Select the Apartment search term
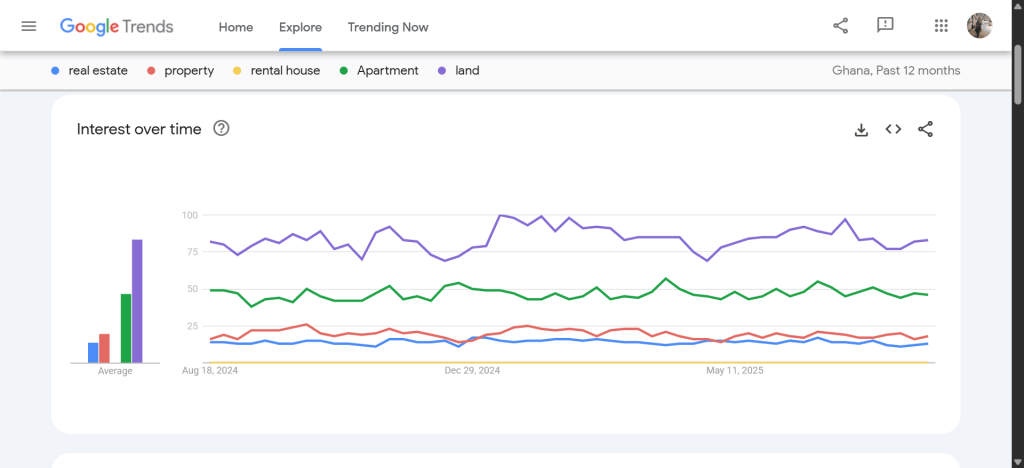Screen dimensions: 1024x468 click(x=388, y=70)
